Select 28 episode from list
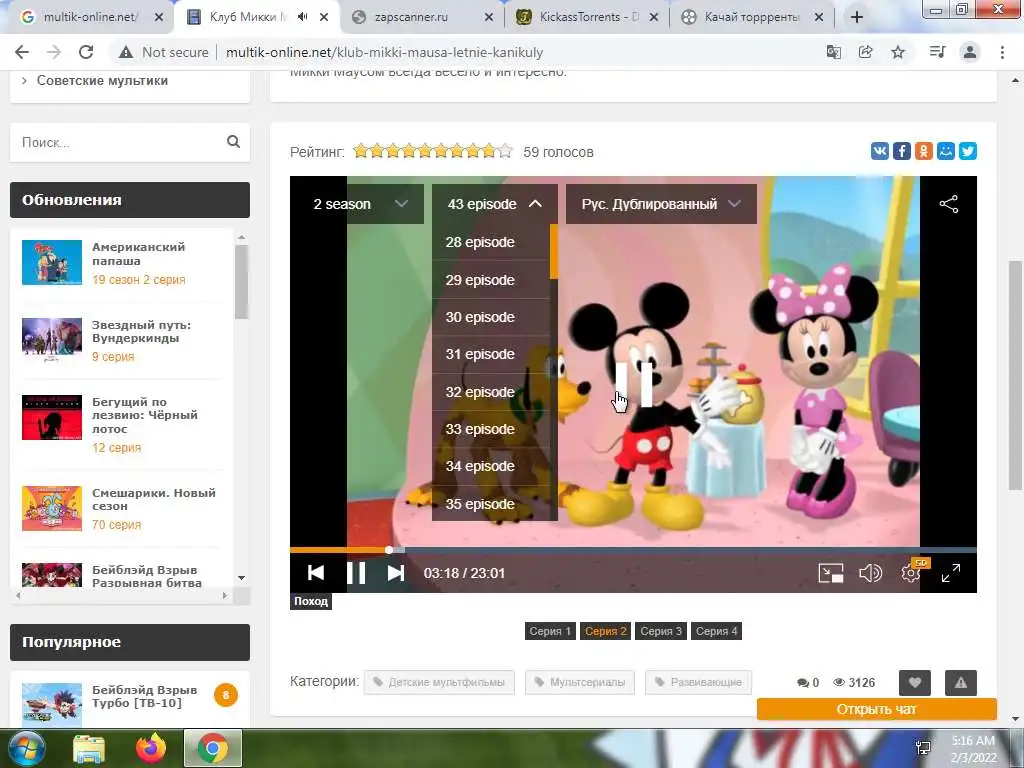1024x768 pixels. click(x=490, y=242)
